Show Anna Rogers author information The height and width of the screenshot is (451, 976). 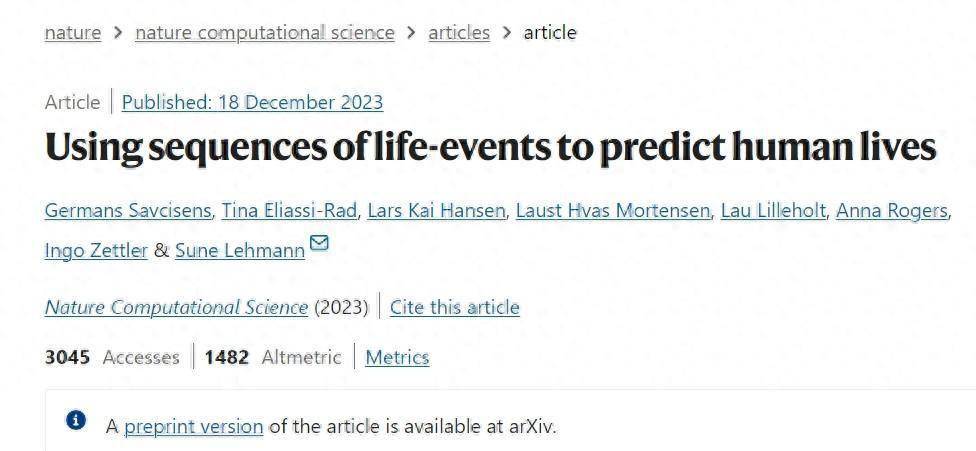[891, 210]
